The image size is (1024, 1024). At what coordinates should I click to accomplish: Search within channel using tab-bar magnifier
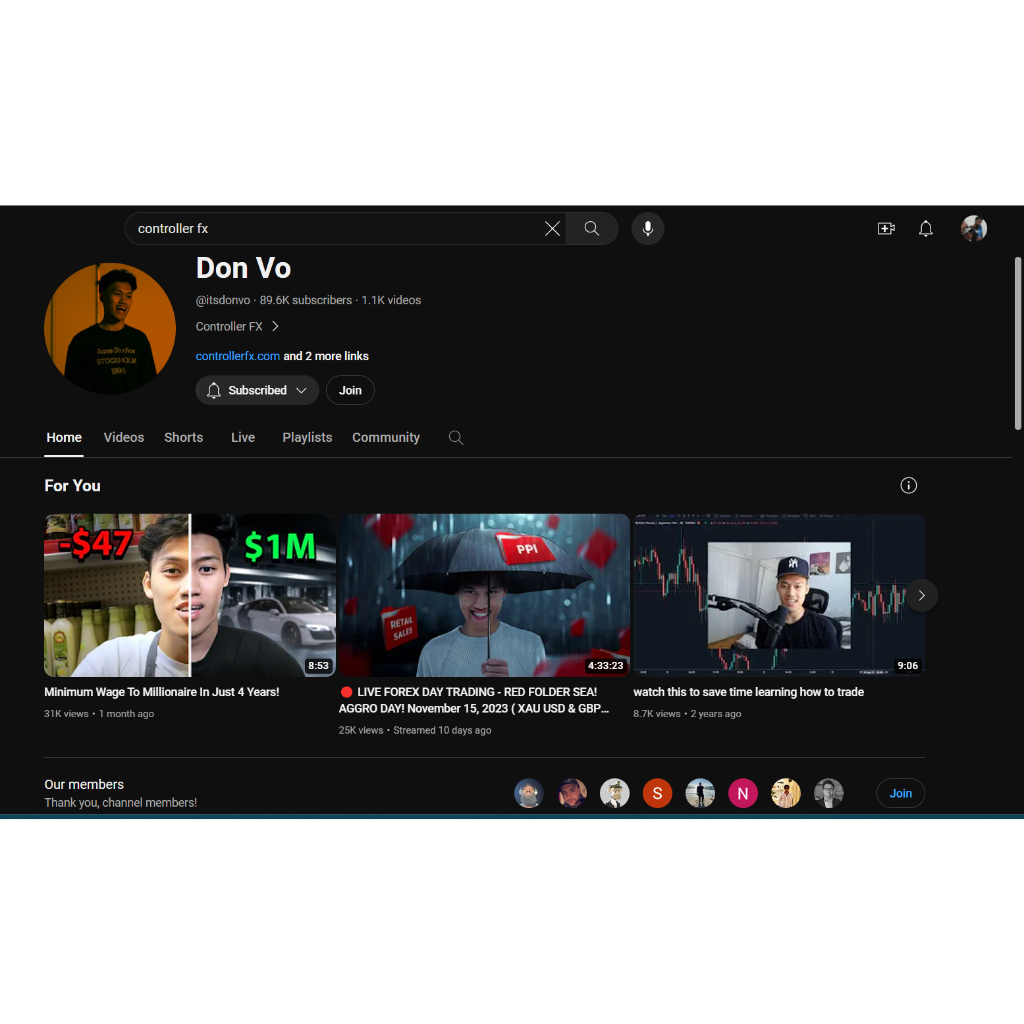click(456, 438)
